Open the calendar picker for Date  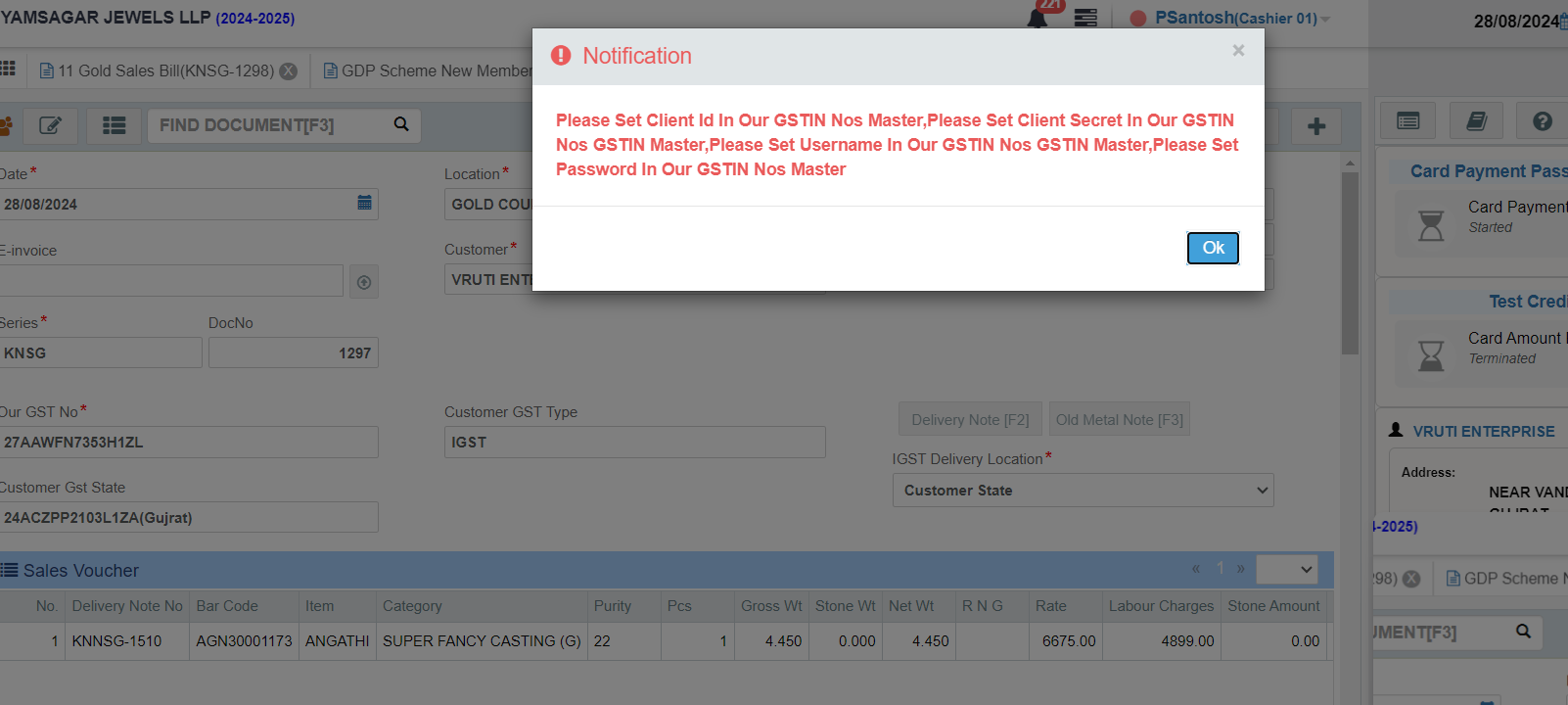pyautogui.click(x=364, y=203)
